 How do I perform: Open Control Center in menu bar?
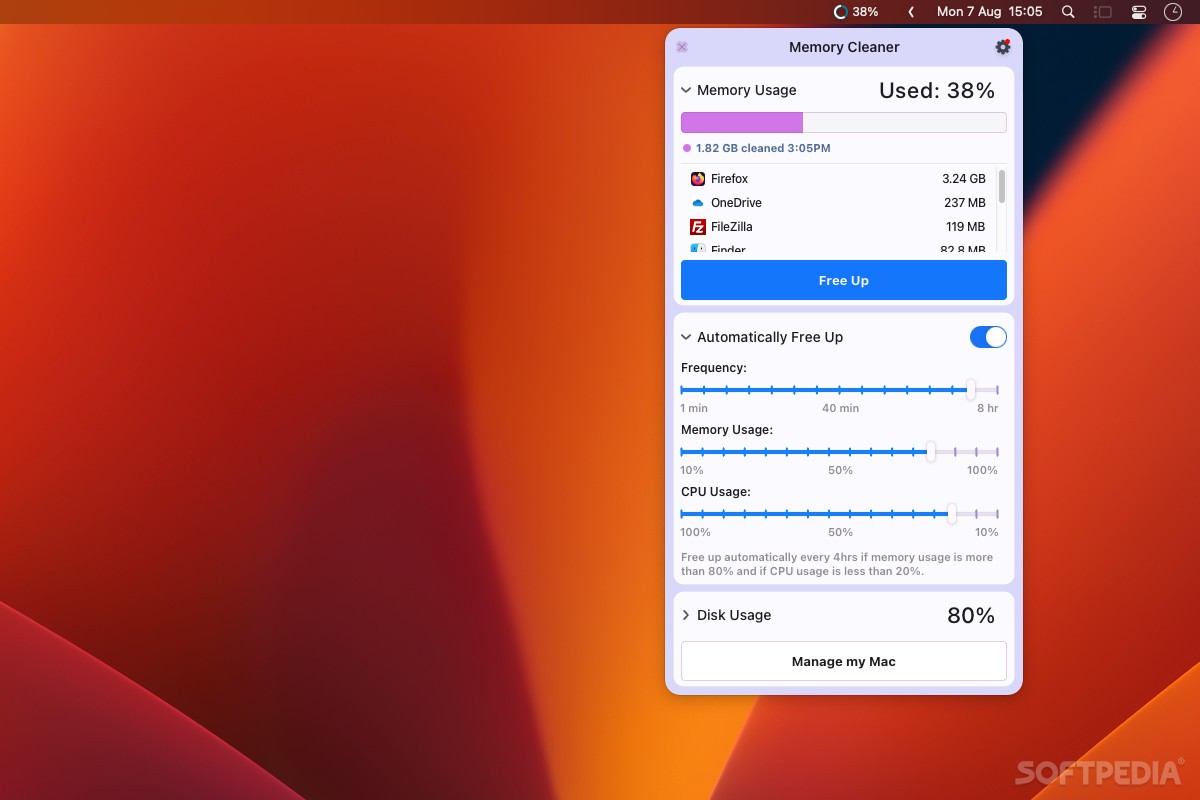(x=1139, y=12)
